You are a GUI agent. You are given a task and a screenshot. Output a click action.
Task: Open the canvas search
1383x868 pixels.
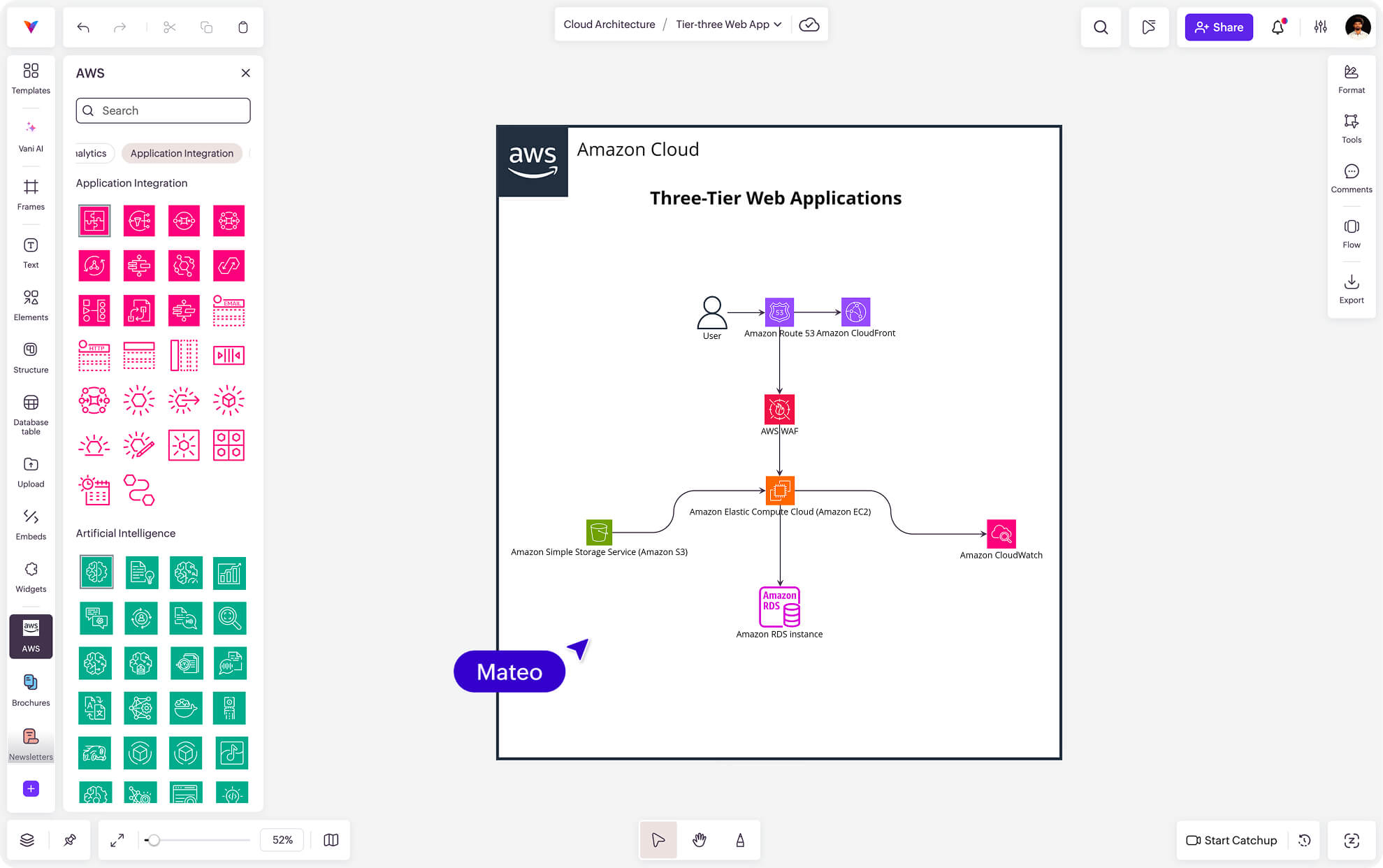pyautogui.click(x=1101, y=27)
